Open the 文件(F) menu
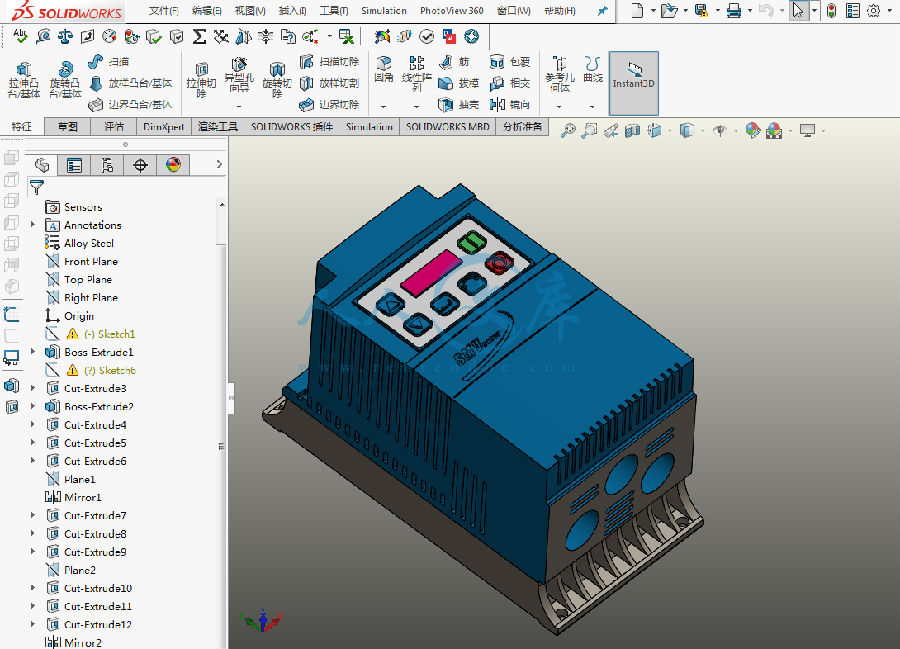 click(164, 11)
